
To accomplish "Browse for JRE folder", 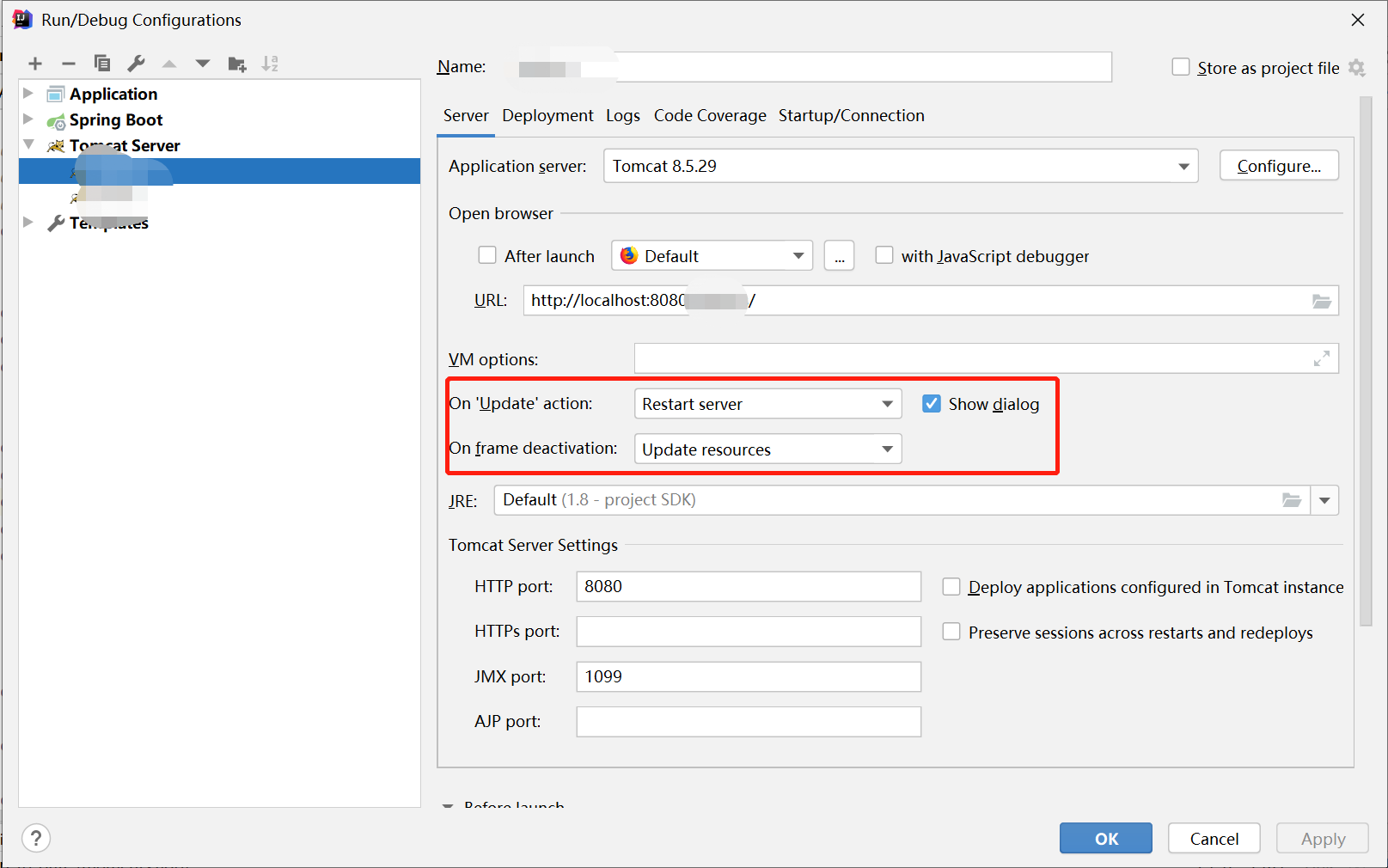I will pyautogui.click(x=1292, y=500).
